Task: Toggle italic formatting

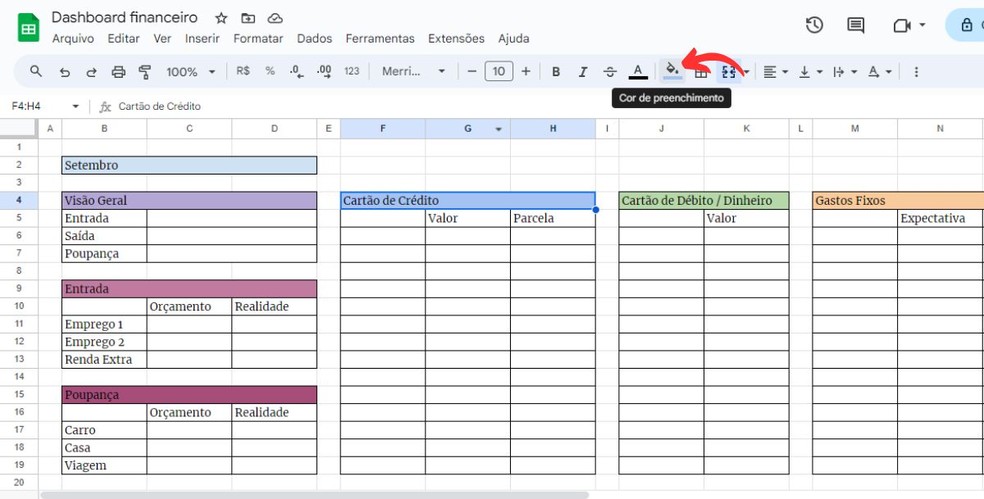Action: pyautogui.click(x=583, y=72)
